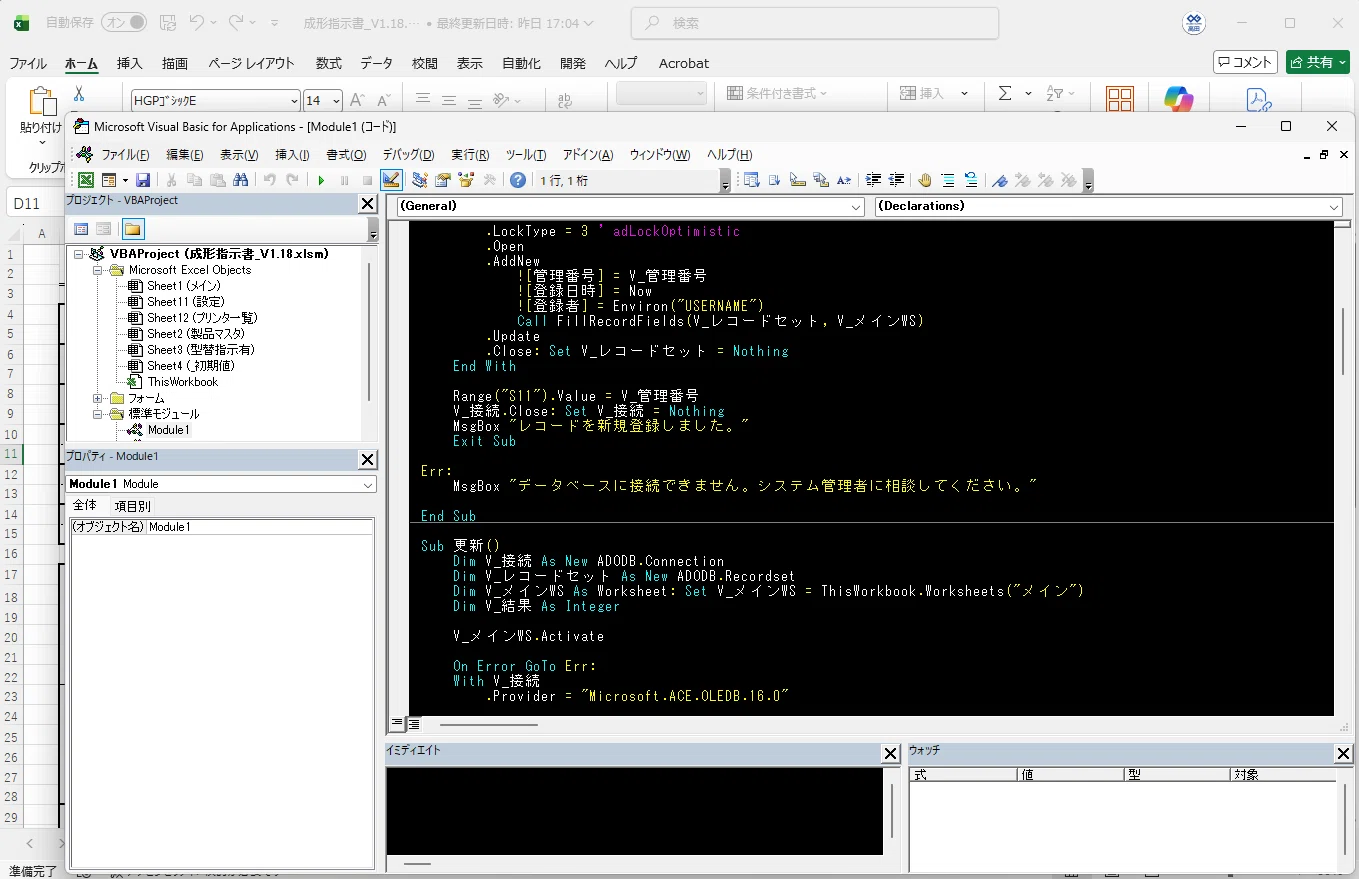Image resolution: width=1359 pixels, height=879 pixels.
Task: Click the View Microsoft Excel toolbar icon
Action: pyautogui.click(x=86, y=180)
